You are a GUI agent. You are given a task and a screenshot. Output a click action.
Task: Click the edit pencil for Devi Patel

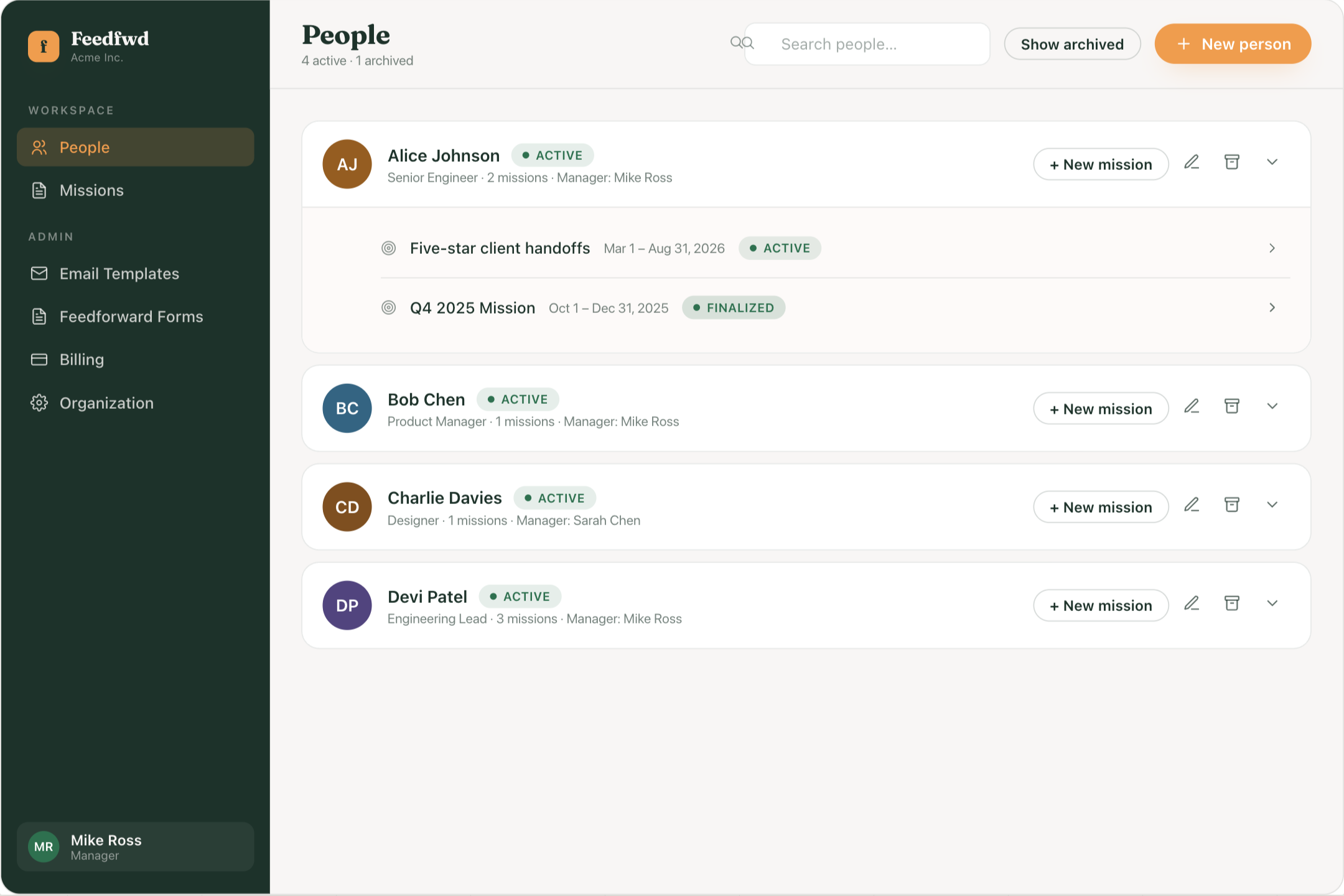[x=1192, y=603]
